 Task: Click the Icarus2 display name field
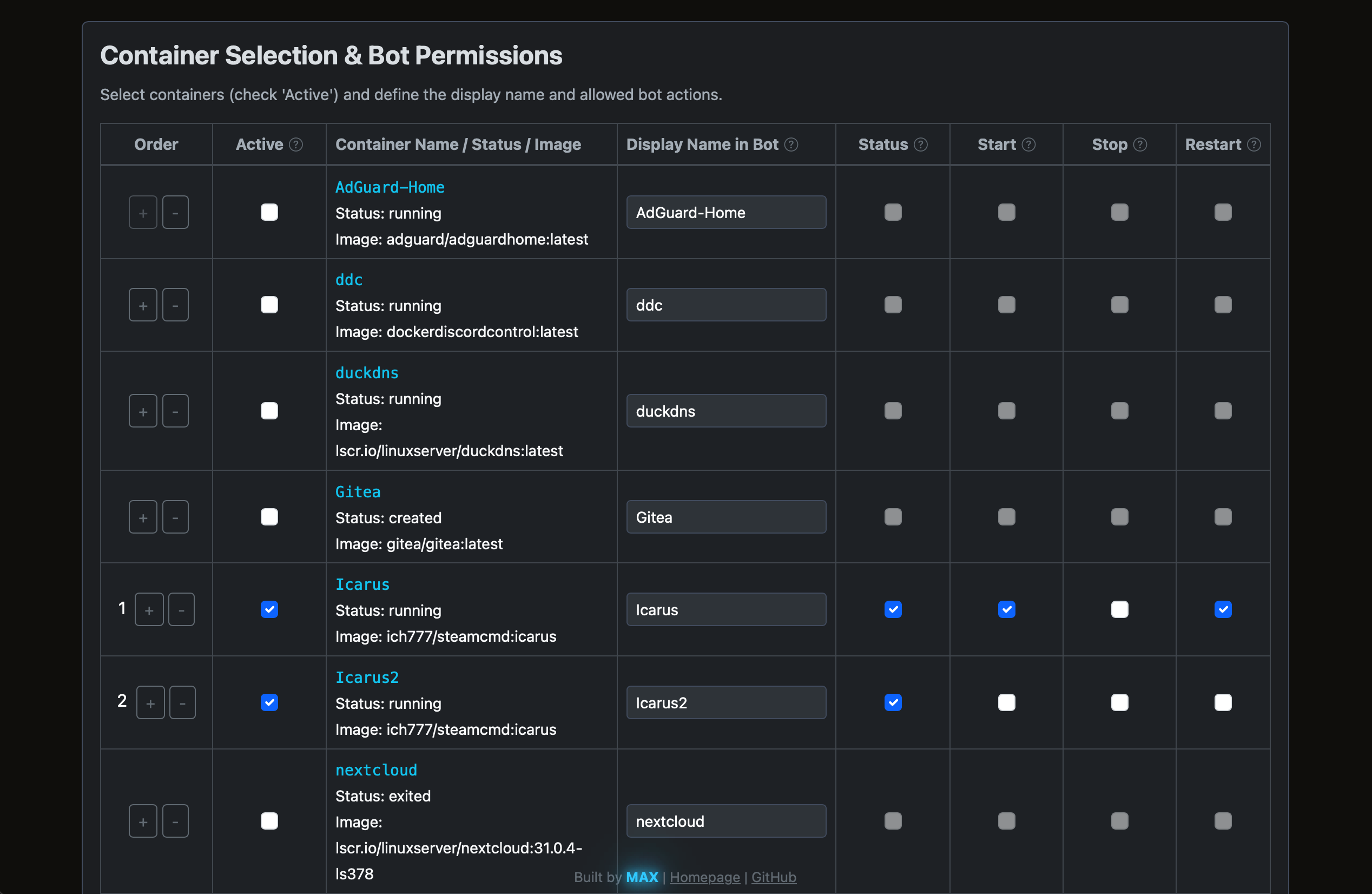[x=726, y=702]
